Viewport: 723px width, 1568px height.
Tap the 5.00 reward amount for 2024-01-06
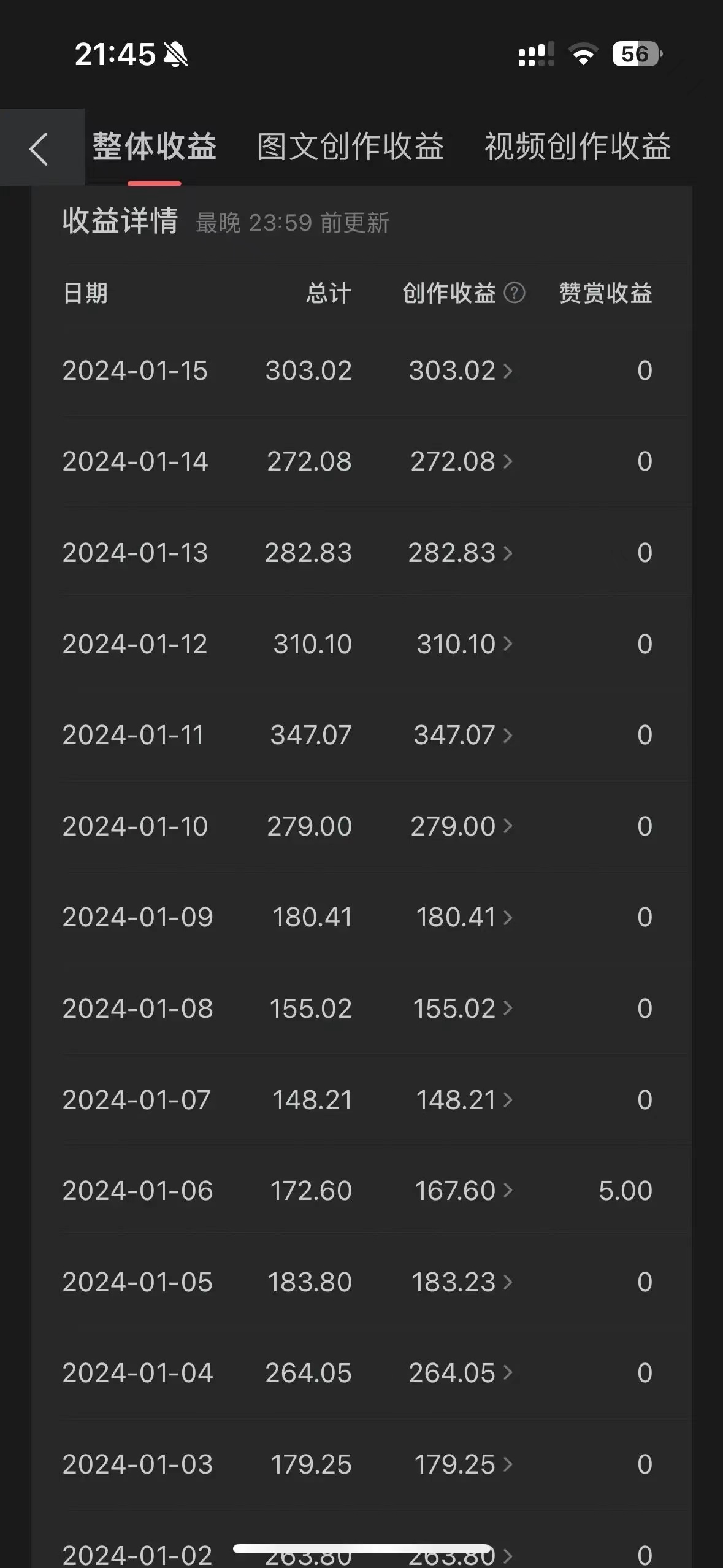625,1191
